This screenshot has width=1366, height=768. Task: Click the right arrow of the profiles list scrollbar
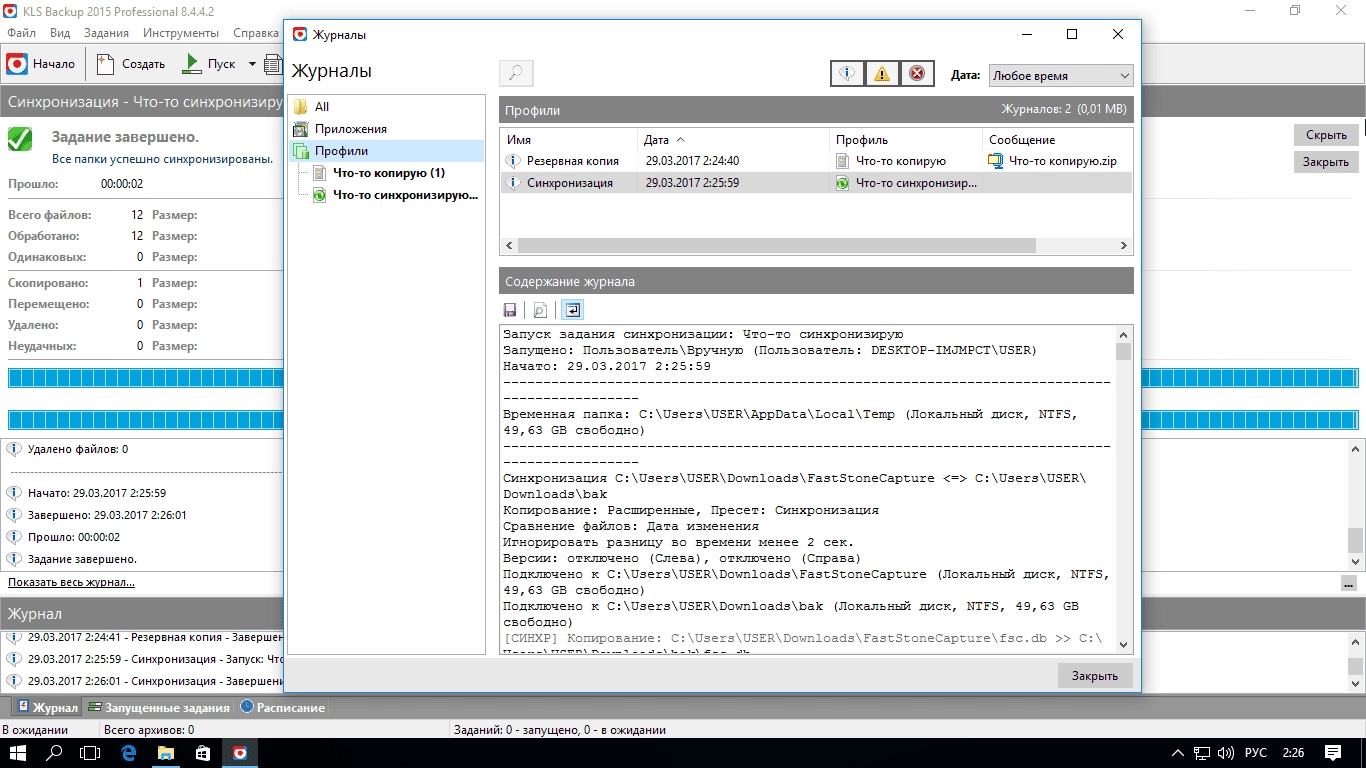pos(1124,245)
